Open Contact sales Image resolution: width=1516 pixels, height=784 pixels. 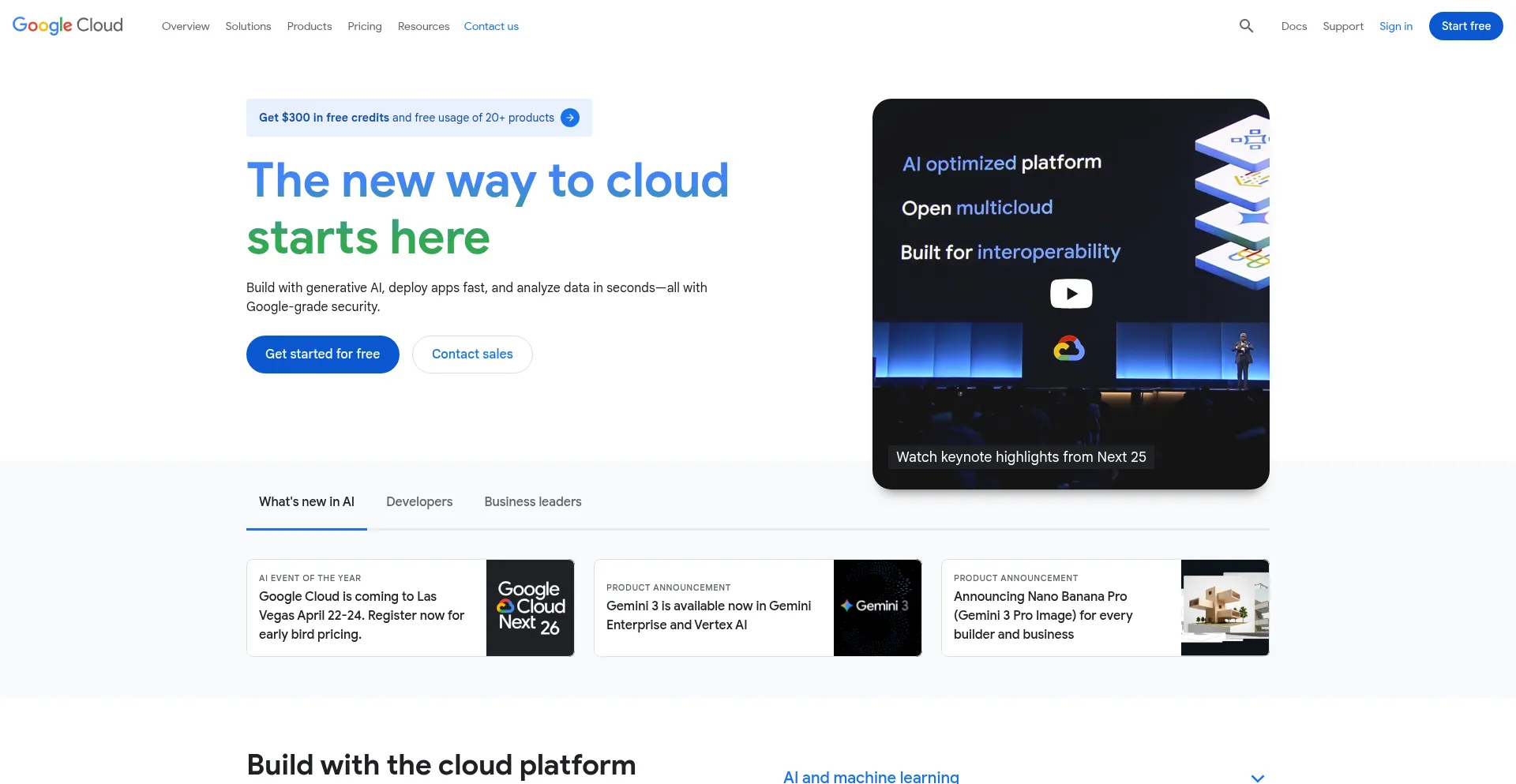pyautogui.click(x=472, y=354)
